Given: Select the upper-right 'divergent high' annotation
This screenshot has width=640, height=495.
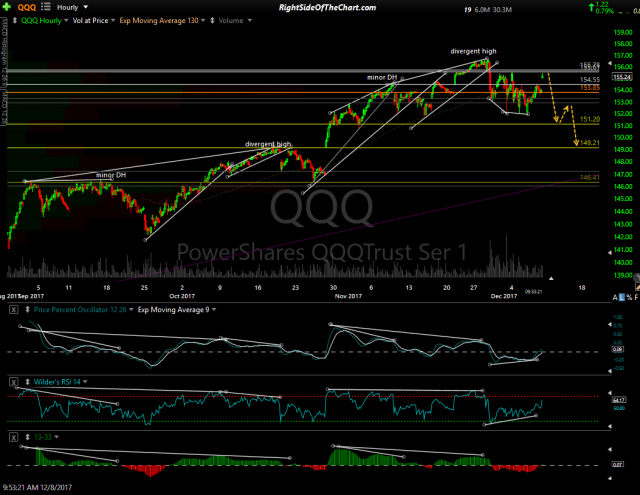Looking at the screenshot, I should (473, 51).
